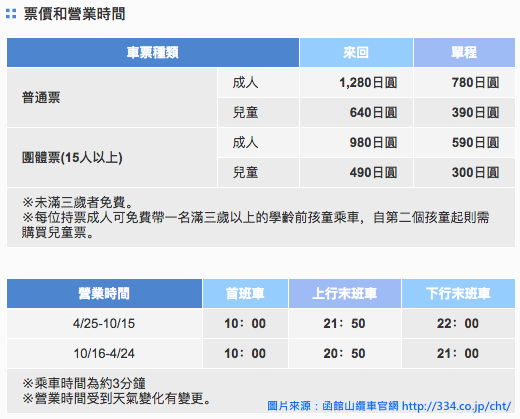The height and width of the screenshot is (419, 520).
Task: Click the 300日圓 group child one-way fare
Action: (475, 173)
